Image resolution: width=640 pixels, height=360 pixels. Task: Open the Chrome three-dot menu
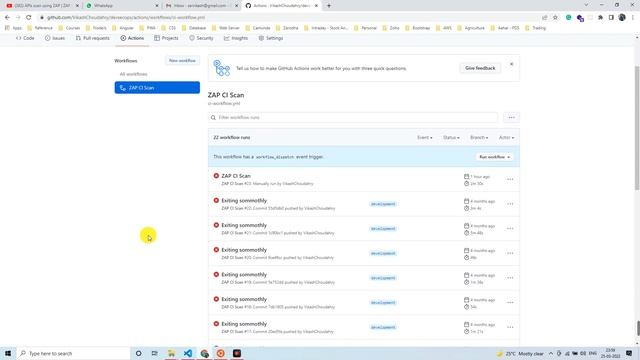(x=633, y=18)
